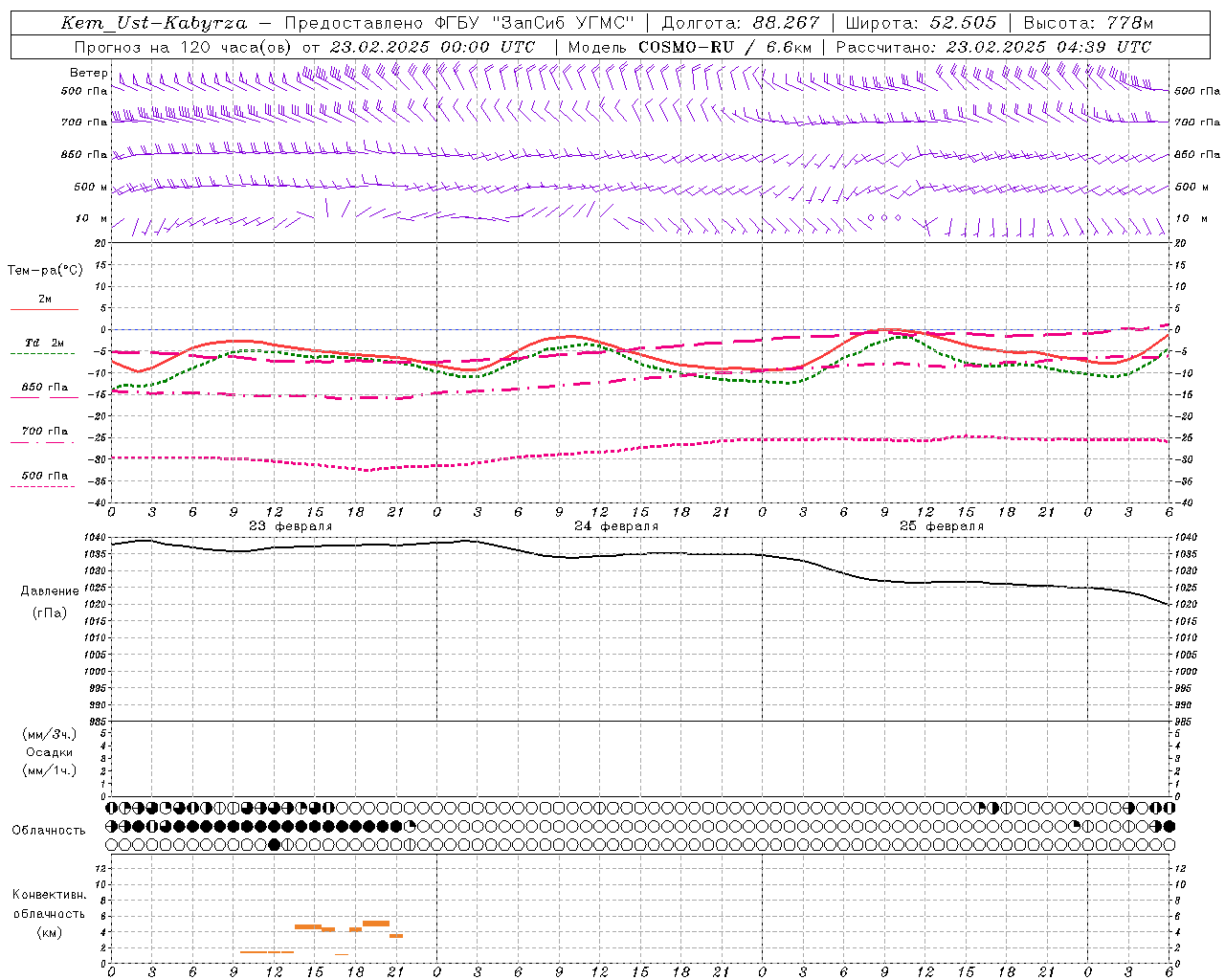Click the 23 февраля date label
Screen dimensions: 1225x980
point(291,526)
